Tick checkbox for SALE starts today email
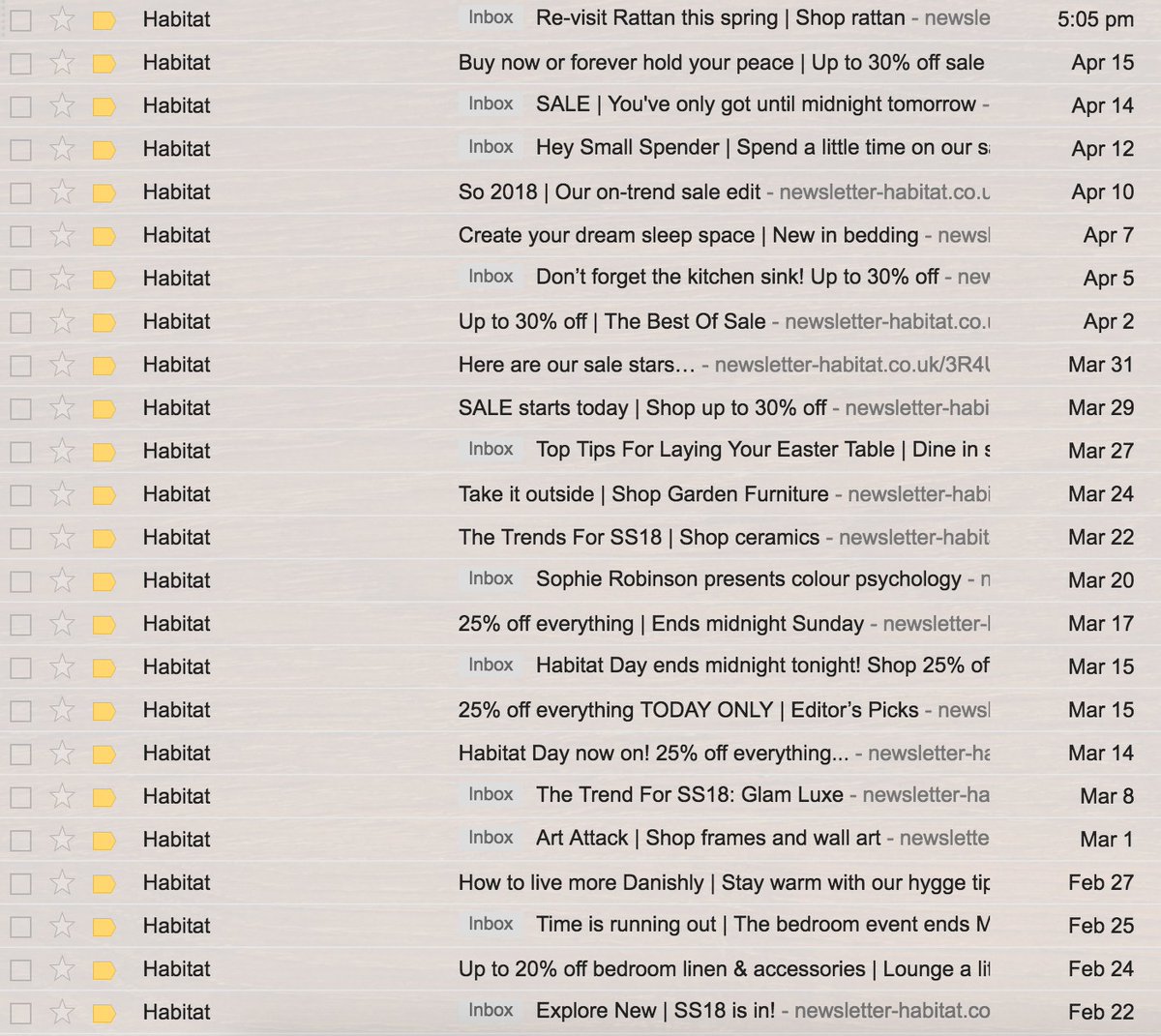The image size is (1161, 1036). (x=20, y=408)
